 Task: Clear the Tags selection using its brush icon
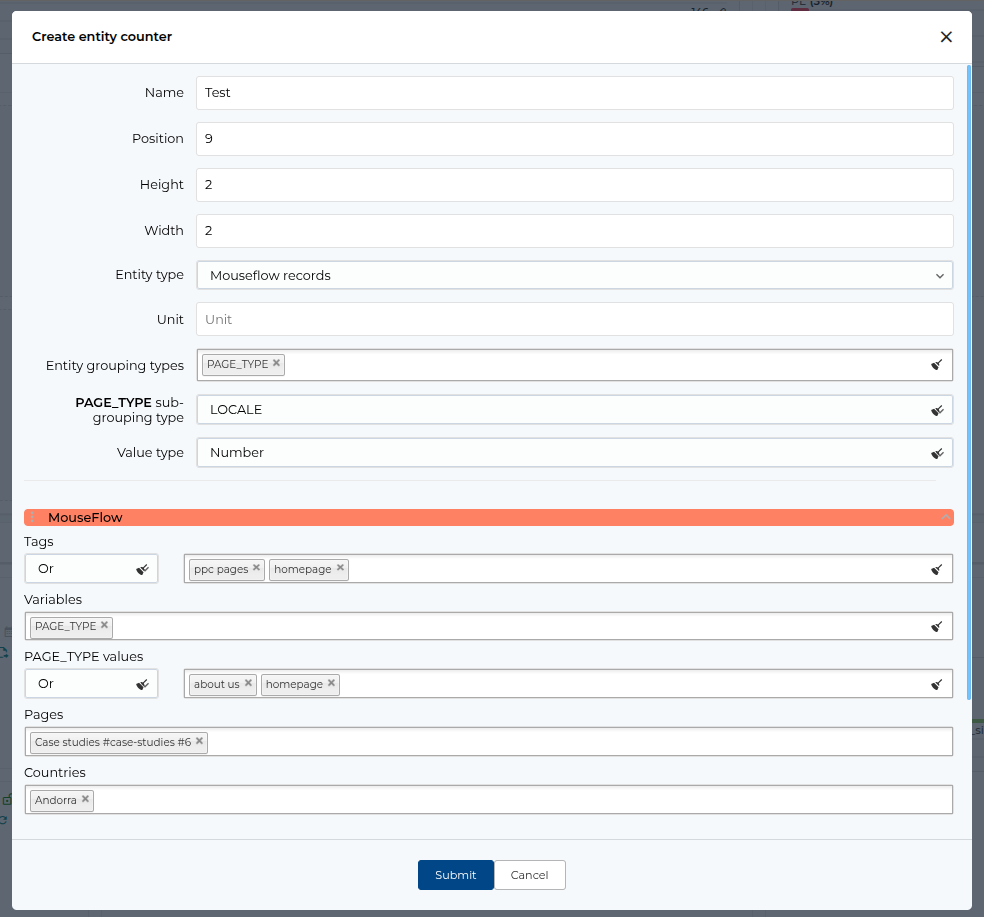(x=937, y=568)
